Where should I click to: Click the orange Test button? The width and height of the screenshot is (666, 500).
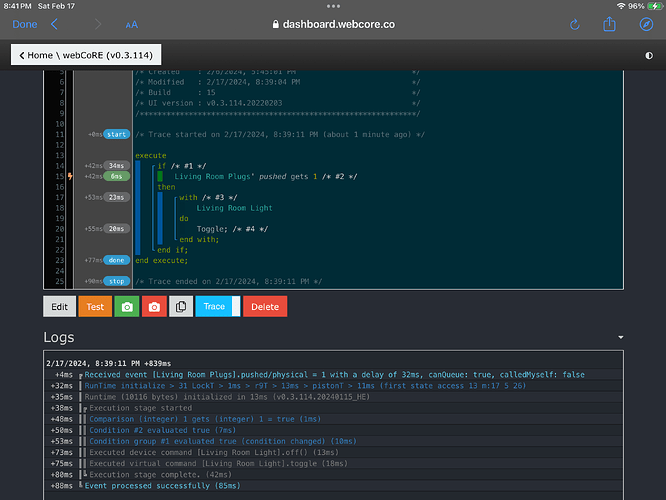pyautogui.click(x=95, y=306)
